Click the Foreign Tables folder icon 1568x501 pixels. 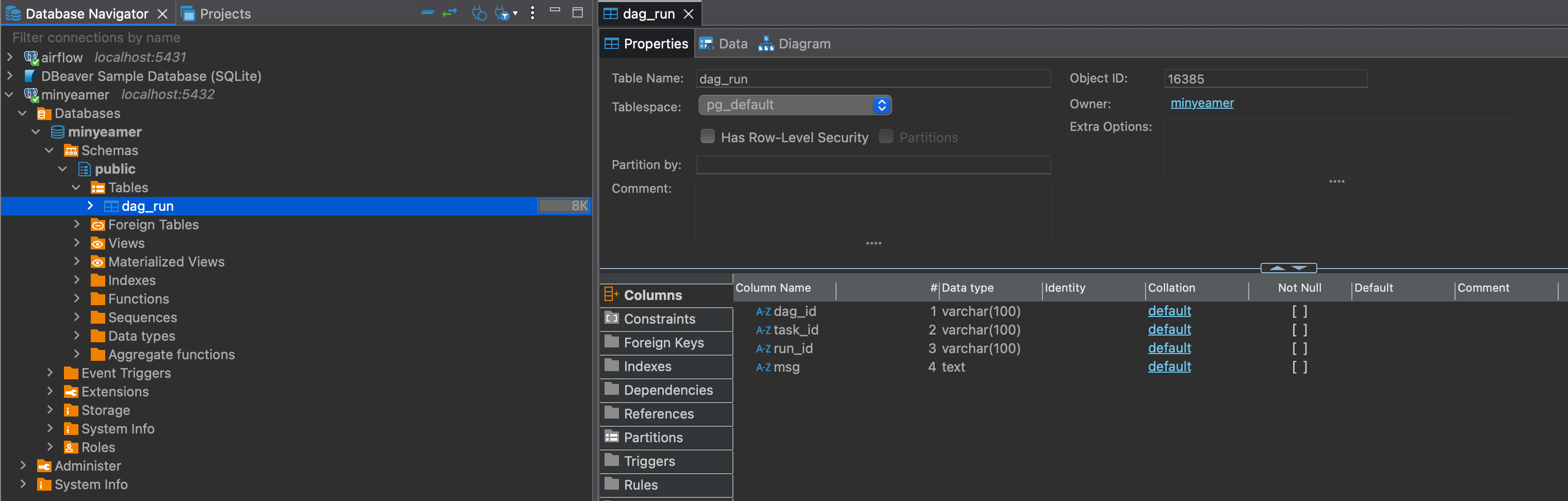tap(98, 225)
